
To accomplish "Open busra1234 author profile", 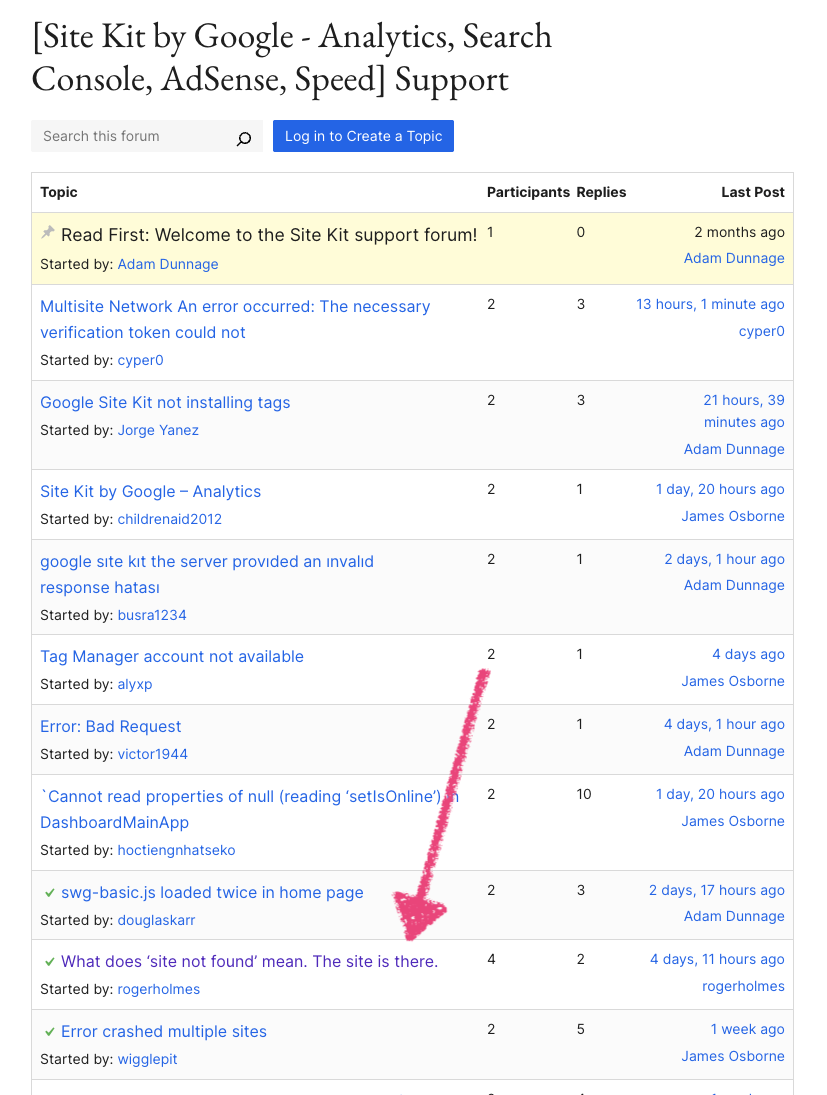I will tap(152, 616).
